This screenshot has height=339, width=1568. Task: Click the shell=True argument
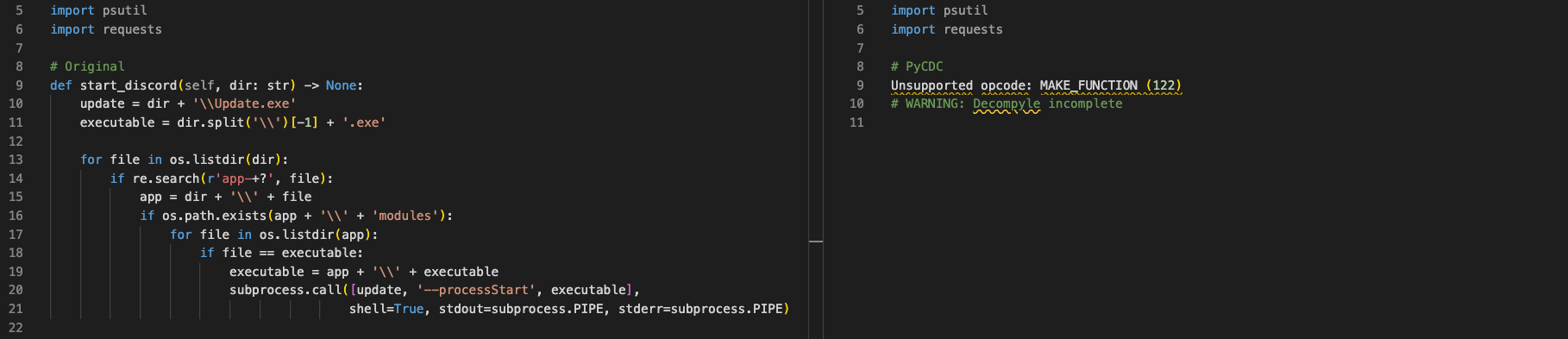386,309
